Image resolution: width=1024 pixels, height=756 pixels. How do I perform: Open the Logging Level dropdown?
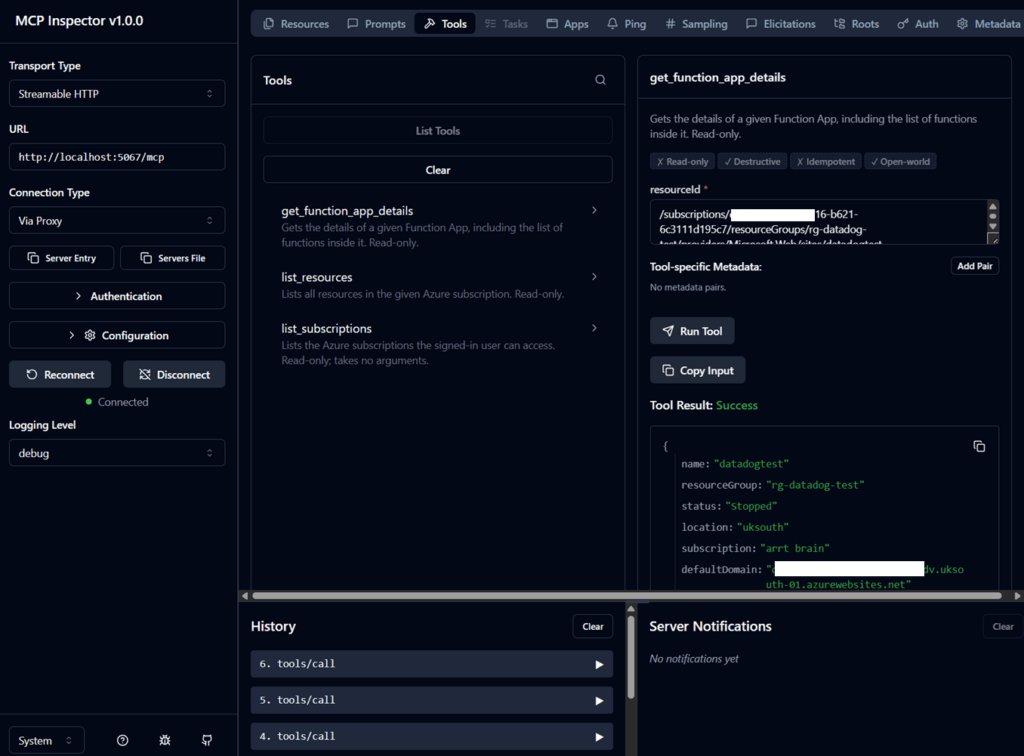117,453
